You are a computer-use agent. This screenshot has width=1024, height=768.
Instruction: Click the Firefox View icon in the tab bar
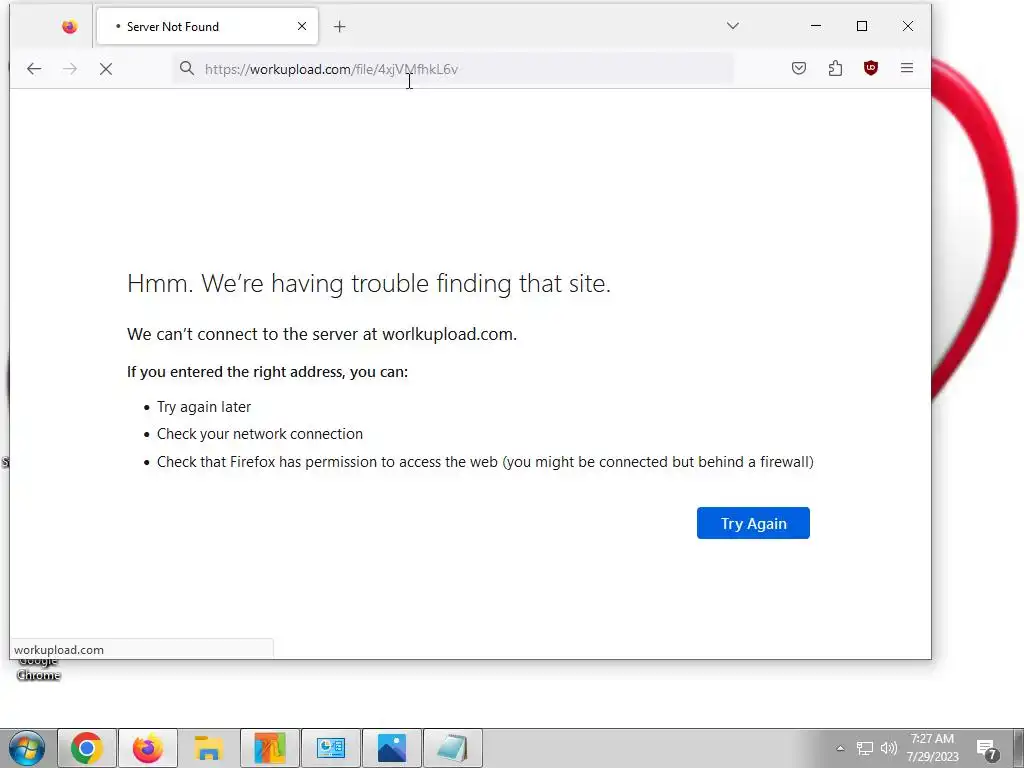70,27
